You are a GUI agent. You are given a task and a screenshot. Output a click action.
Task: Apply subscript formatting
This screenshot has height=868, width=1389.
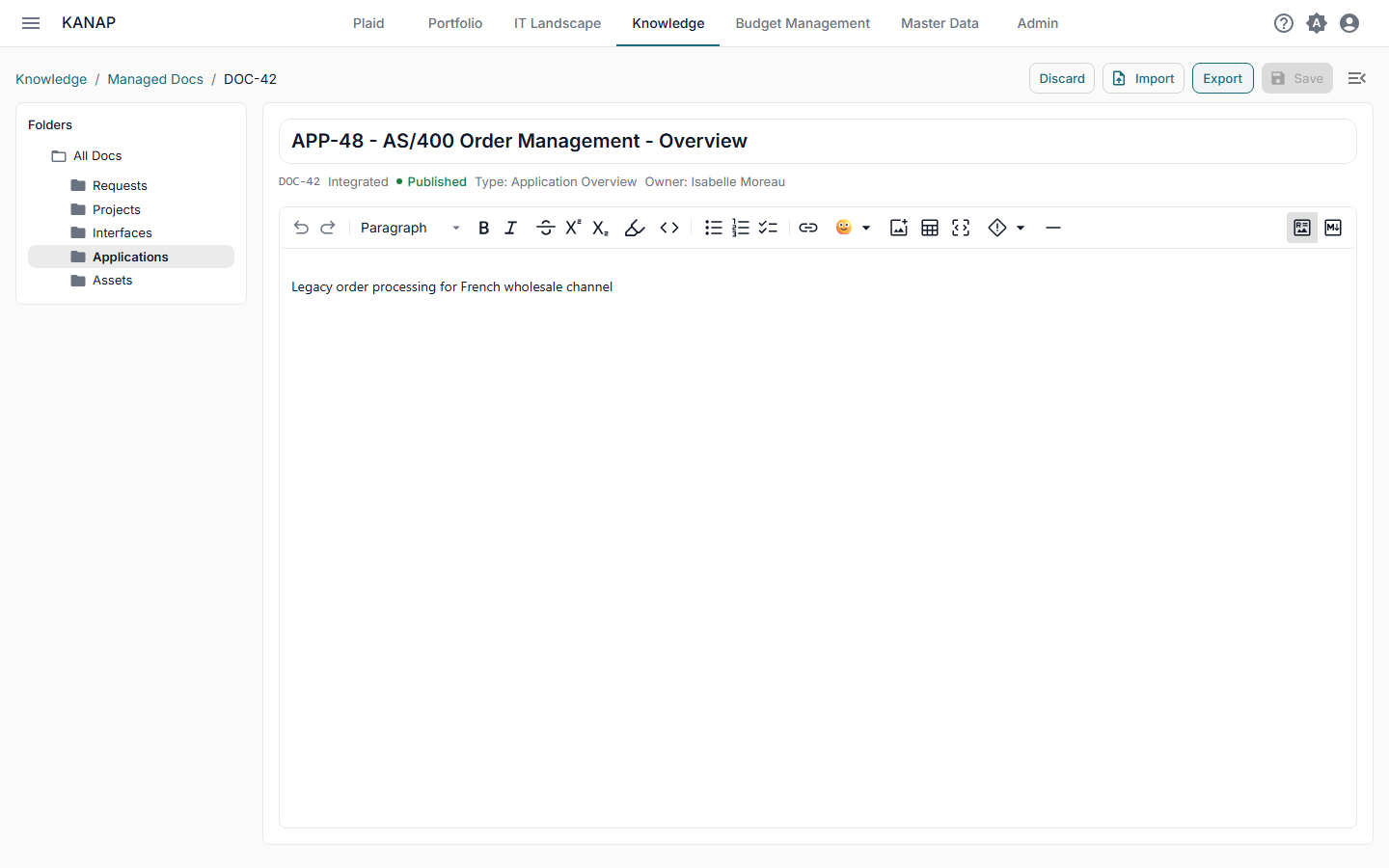pos(600,228)
